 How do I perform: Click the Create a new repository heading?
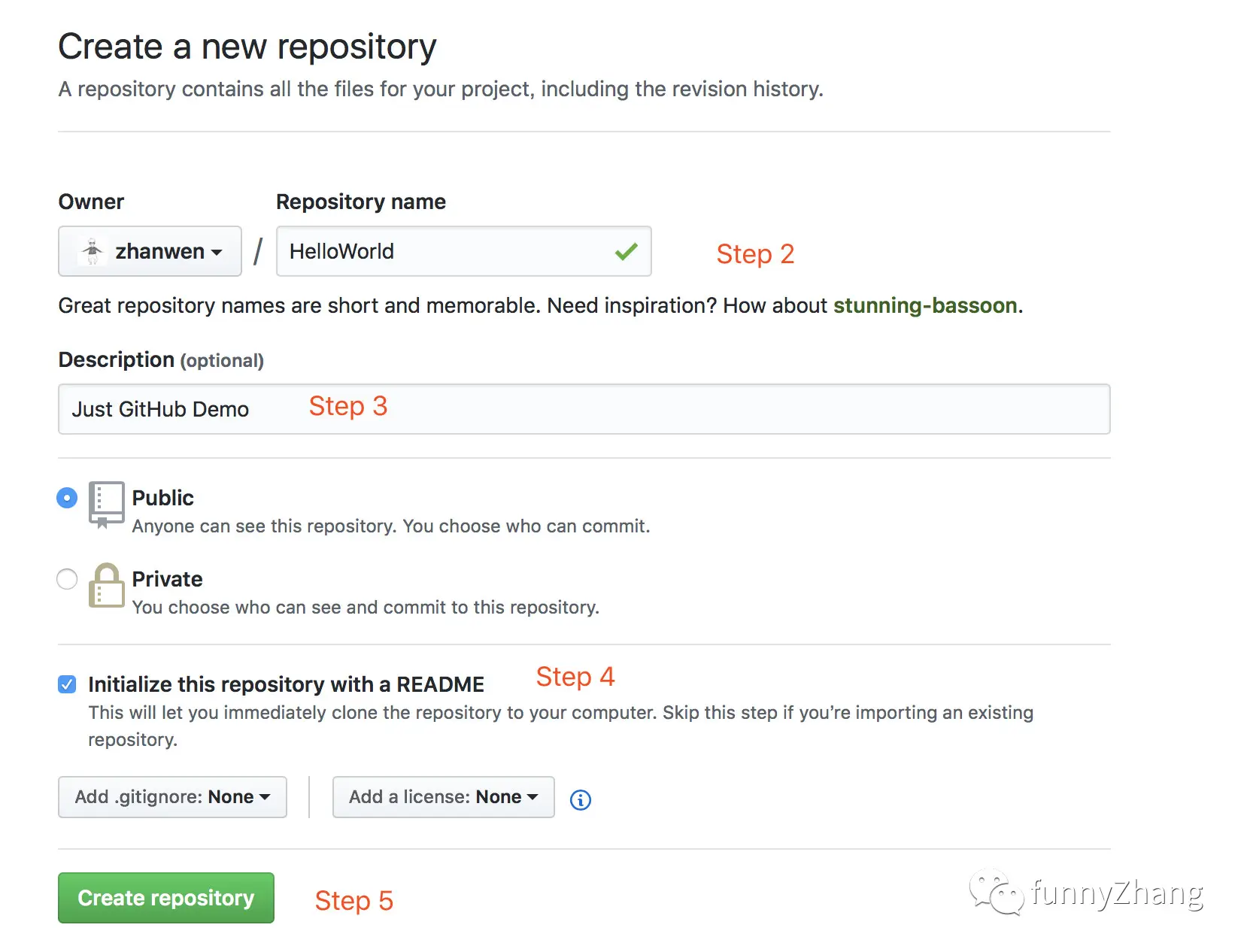tap(247, 47)
